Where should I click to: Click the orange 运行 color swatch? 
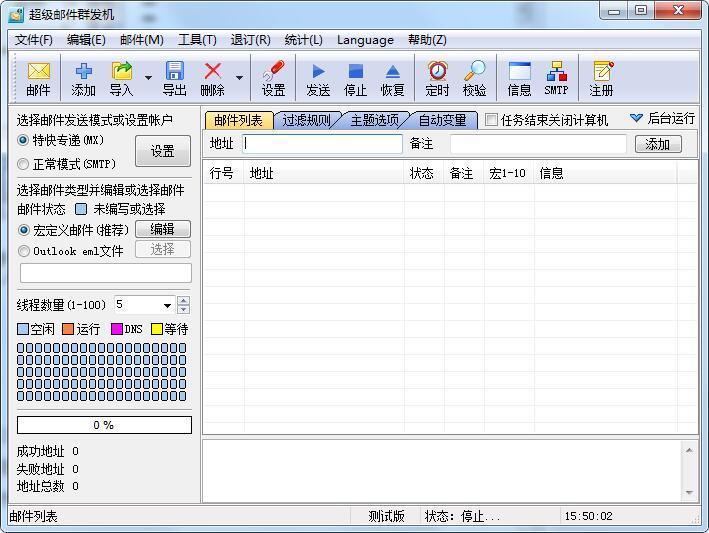click(68, 329)
